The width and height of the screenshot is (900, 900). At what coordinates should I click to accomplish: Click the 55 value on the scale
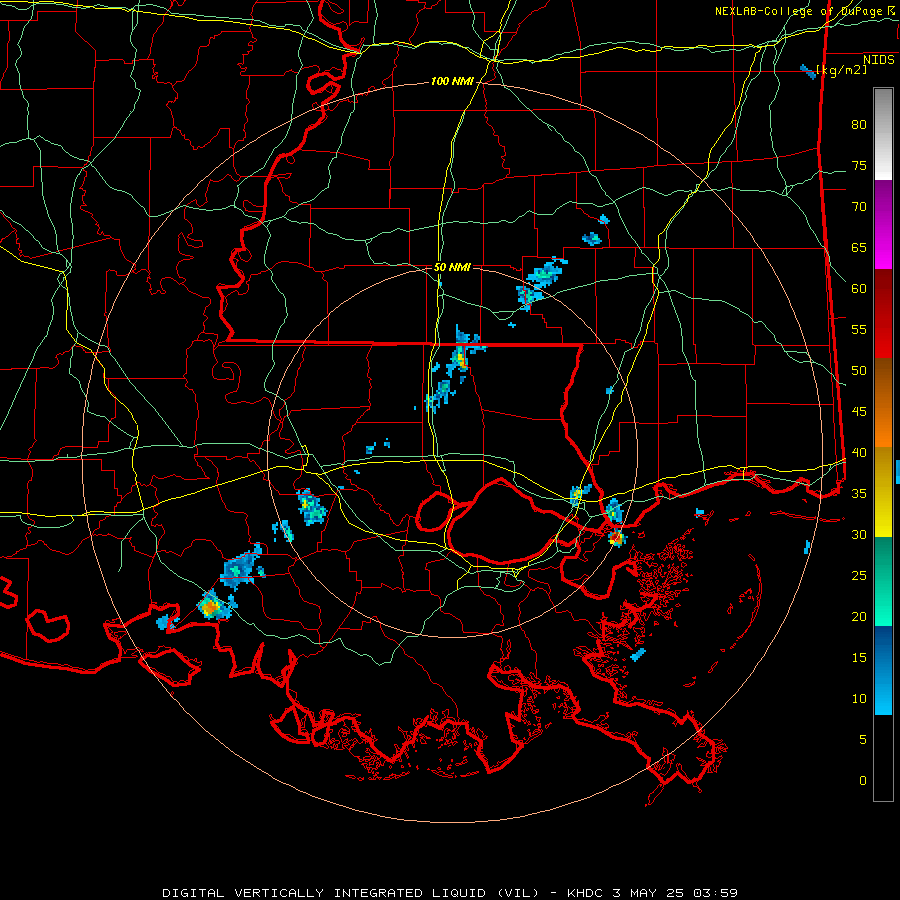(859, 329)
